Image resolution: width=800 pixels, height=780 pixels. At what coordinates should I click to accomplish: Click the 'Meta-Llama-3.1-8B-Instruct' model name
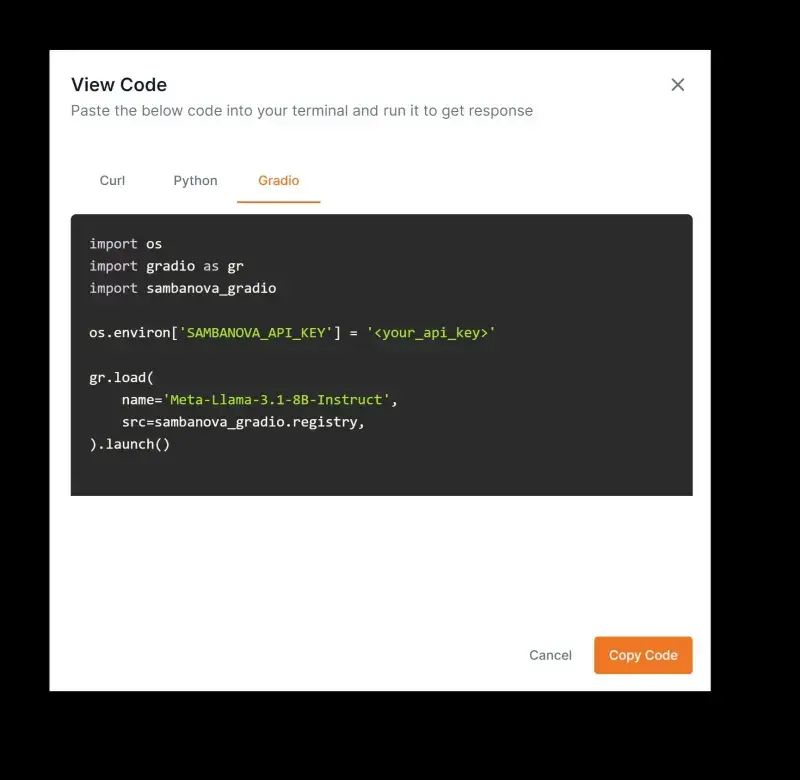(x=277, y=399)
